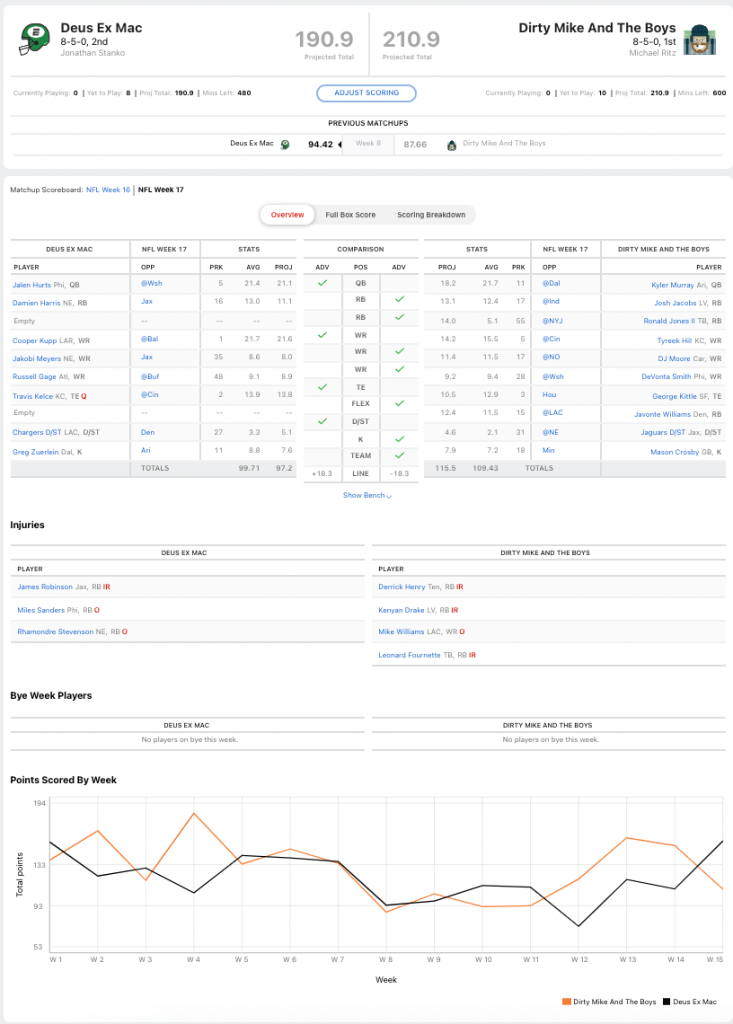733x1024 pixels.
Task: Click the O status tag beside Miles Sanders
Action: point(97,609)
